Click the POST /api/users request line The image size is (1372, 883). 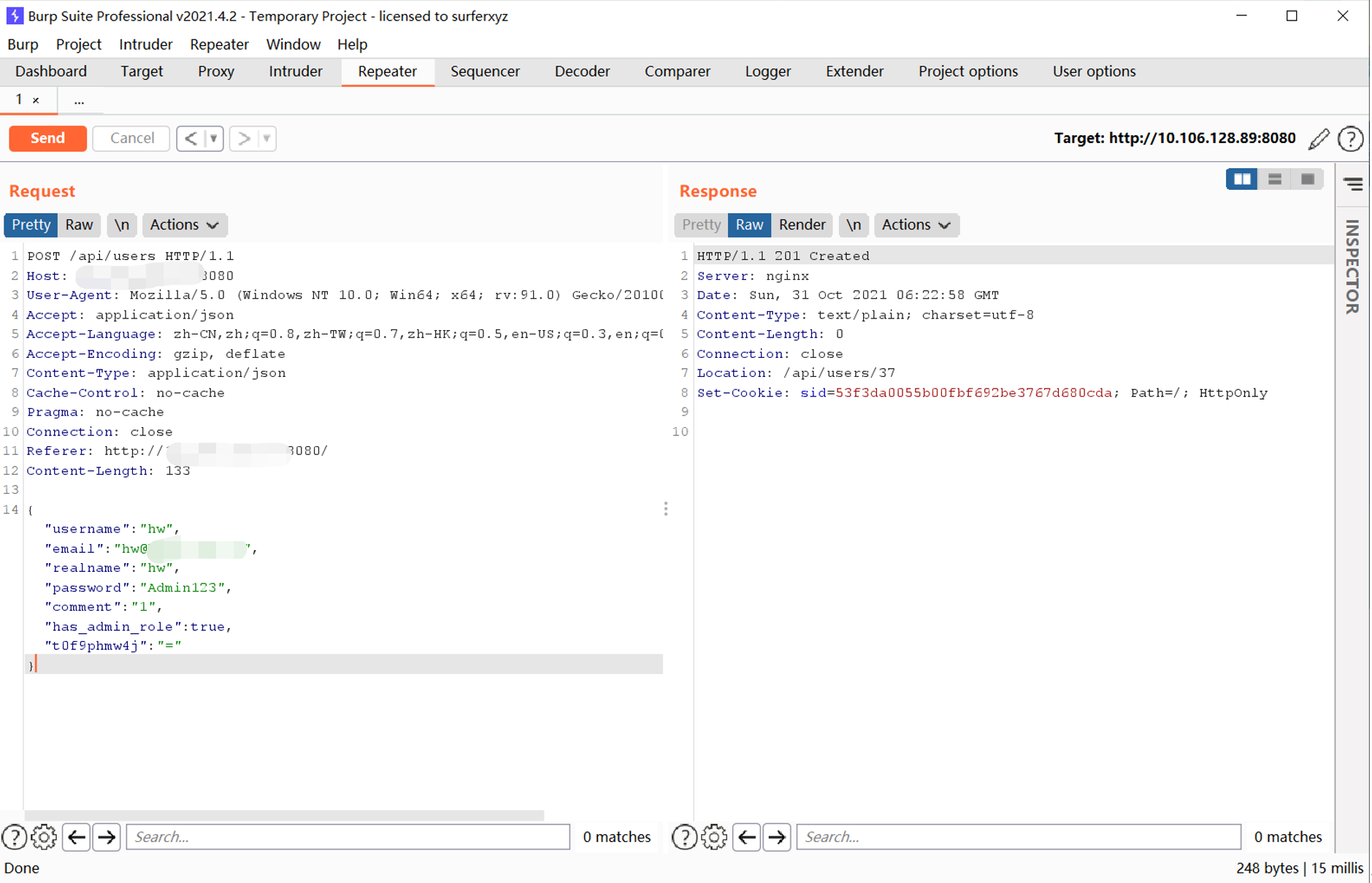click(x=131, y=256)
